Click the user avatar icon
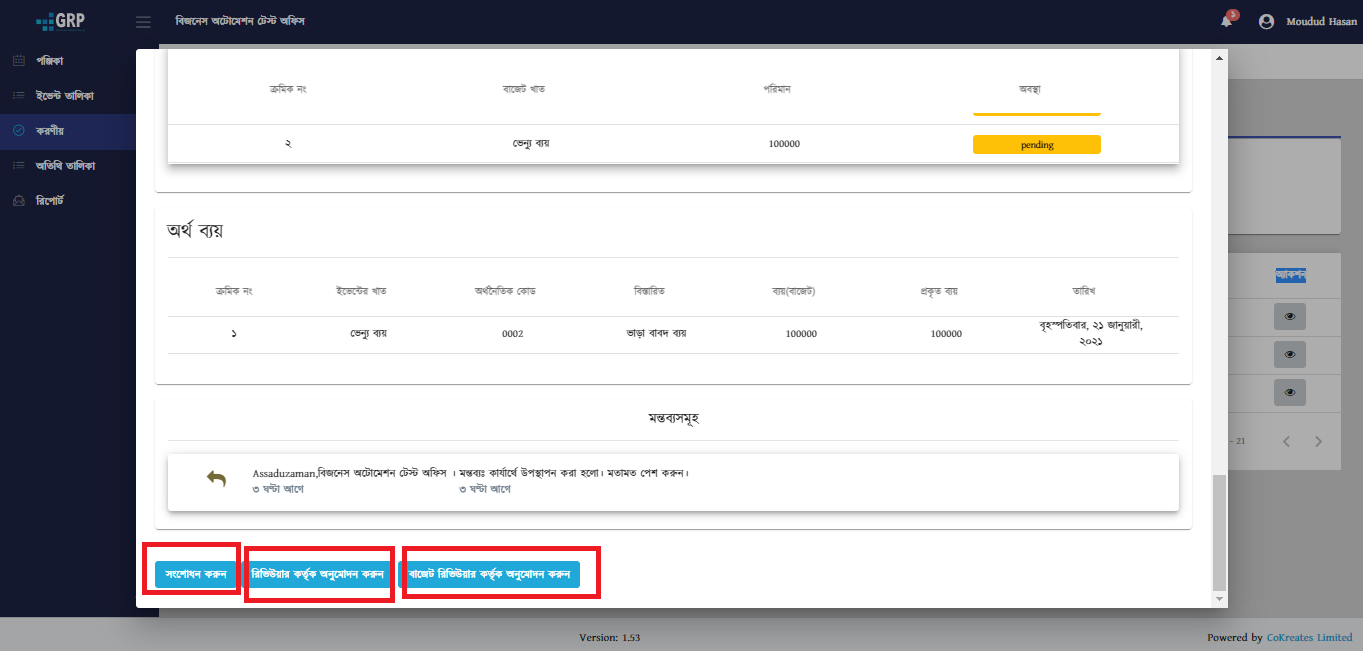The height and width of the screenshot is (651, 1363). pyautogui.click(x=1266, y=21)
